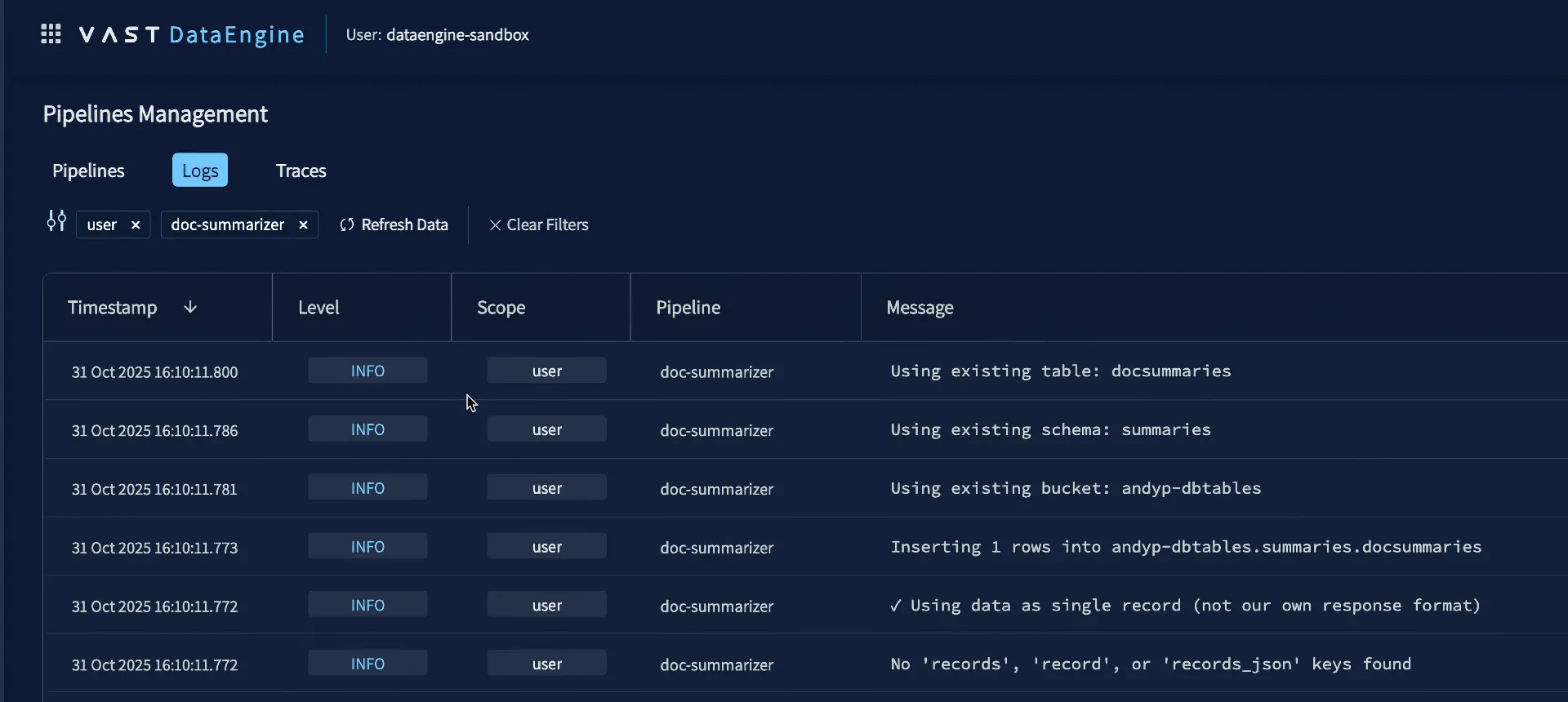
Task: Select message 'Using existing bucket: andyp-dbtables'
Action: [1076, 488]
